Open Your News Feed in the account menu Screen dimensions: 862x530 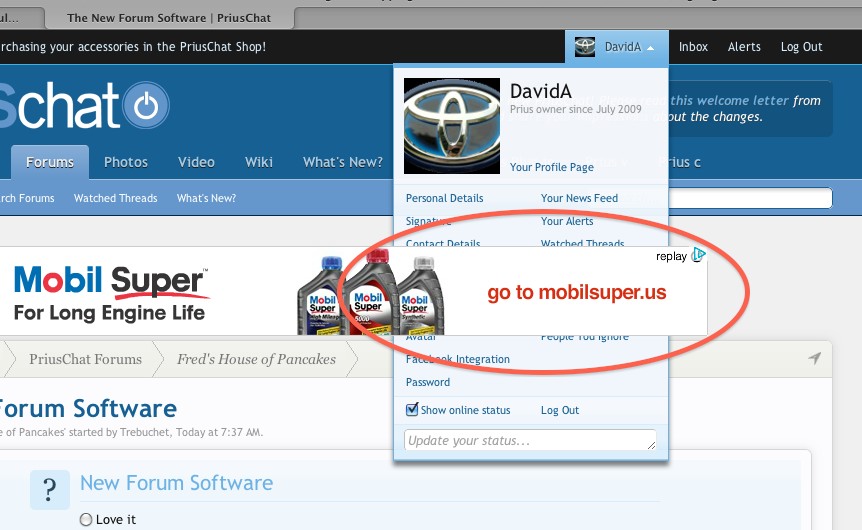579,198
